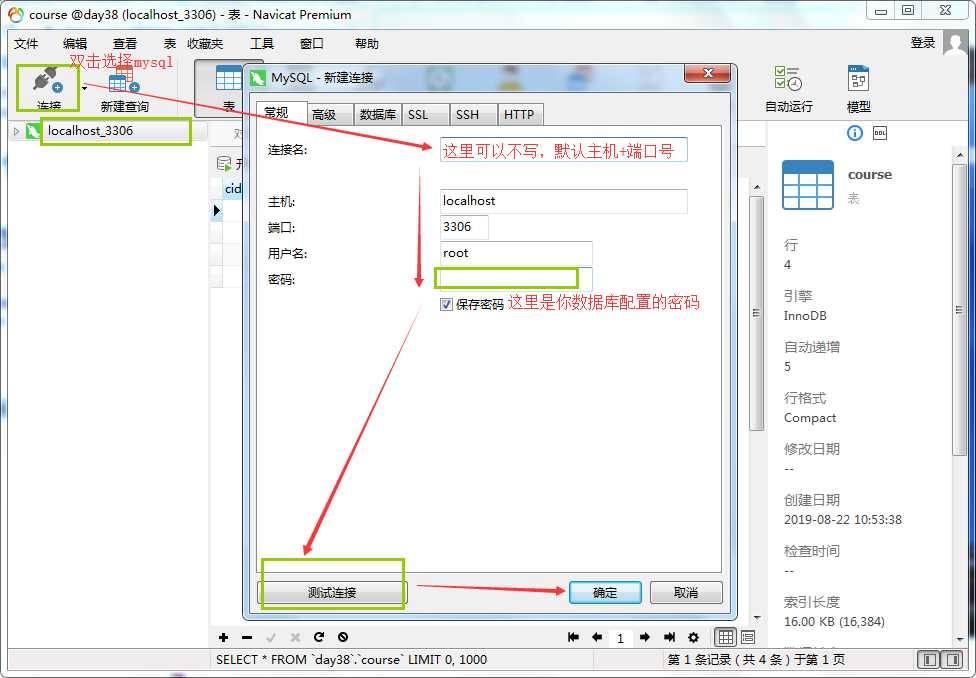Open the 编辑 menu
The height and width of the screenshot is (678, 976).
click(x=75, y=44)
